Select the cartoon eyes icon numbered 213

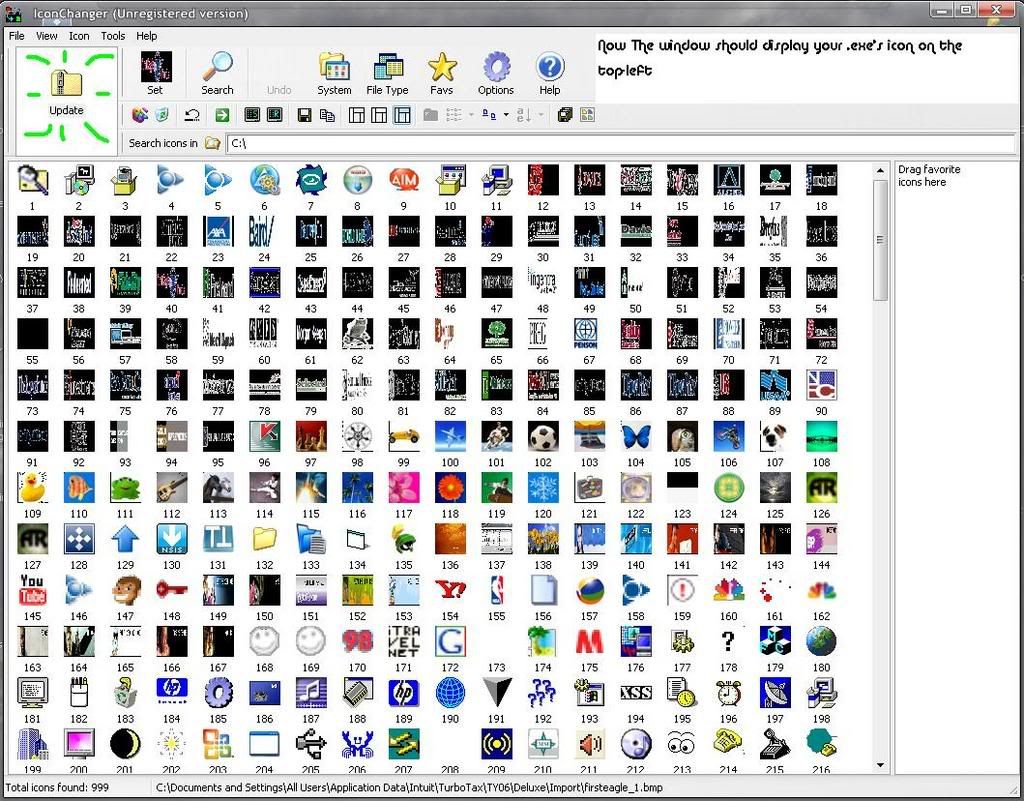(x=682, y=744)
